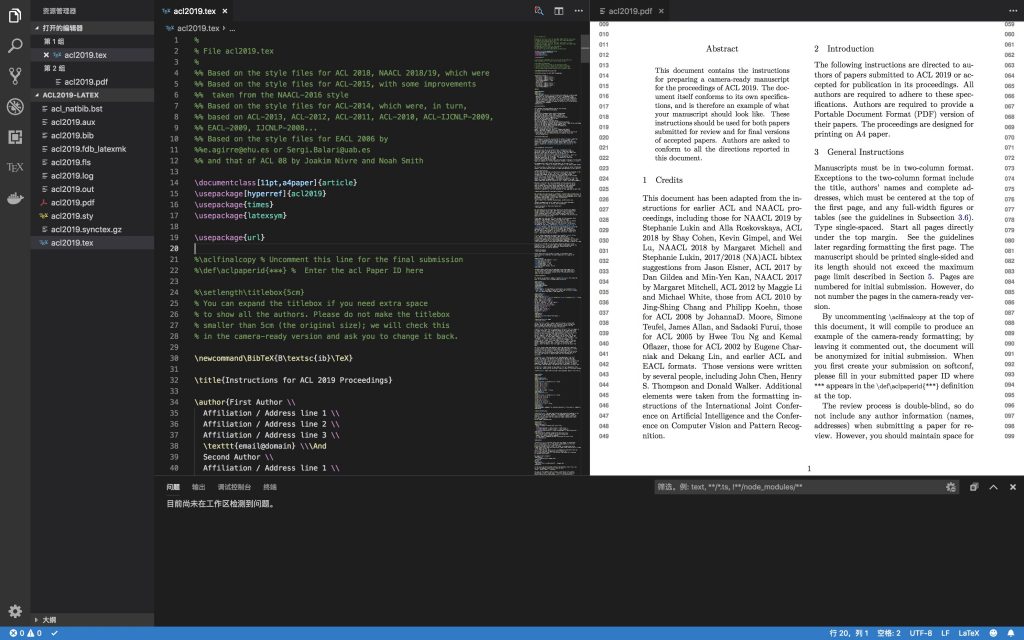Open more actions for acl2019.tex editor group
1024x640 pixels.
pyautogui.click(x=579, y=11)
